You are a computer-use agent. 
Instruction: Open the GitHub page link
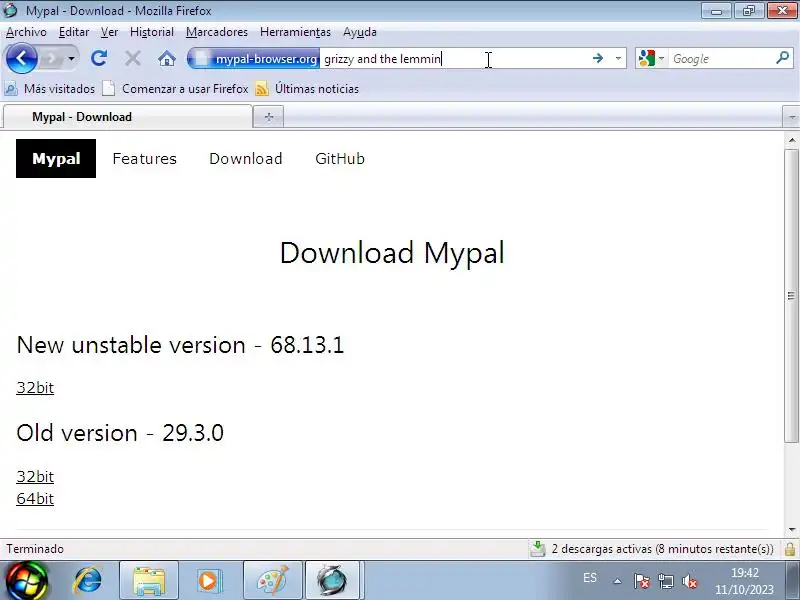tap(340, 159)
